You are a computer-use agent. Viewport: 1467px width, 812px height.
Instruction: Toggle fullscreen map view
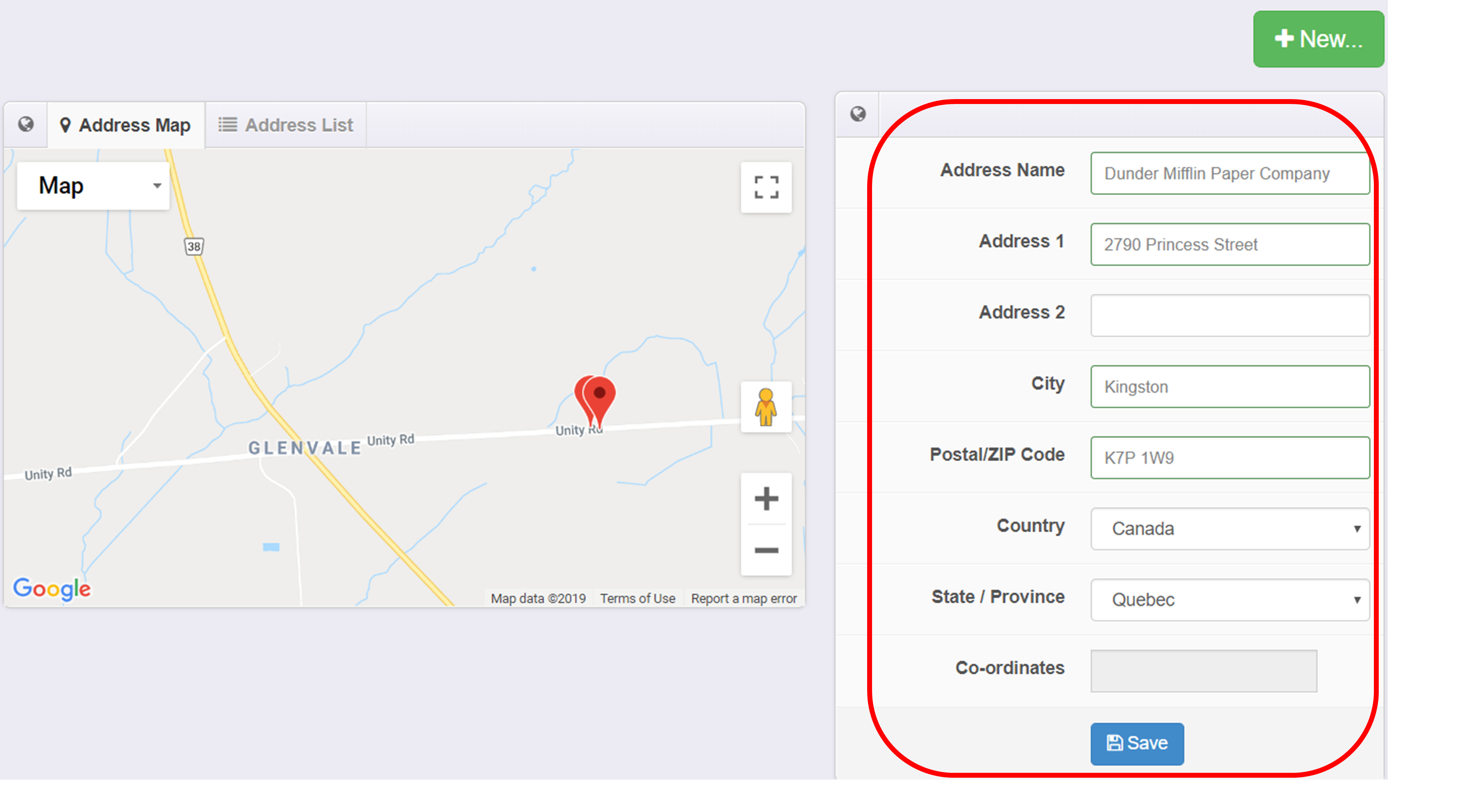click(766, 187)
